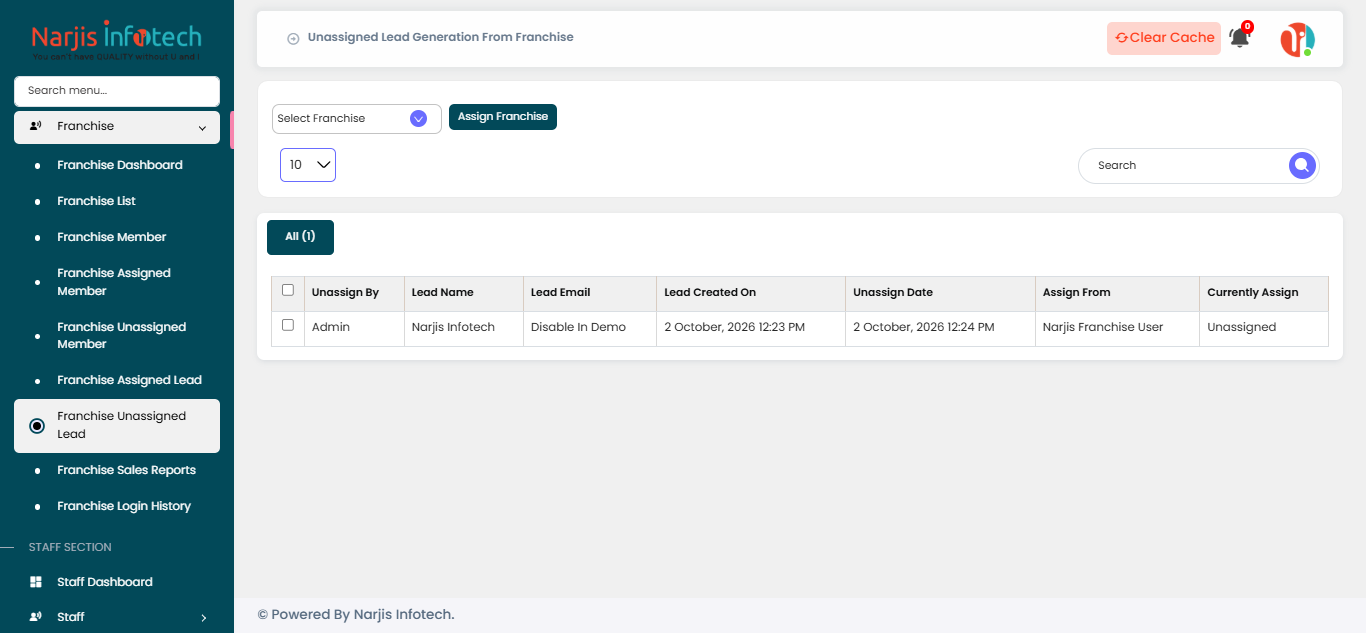
Task: Toggle the select-all checkbox in table header
Action: [x=288, y=290]
